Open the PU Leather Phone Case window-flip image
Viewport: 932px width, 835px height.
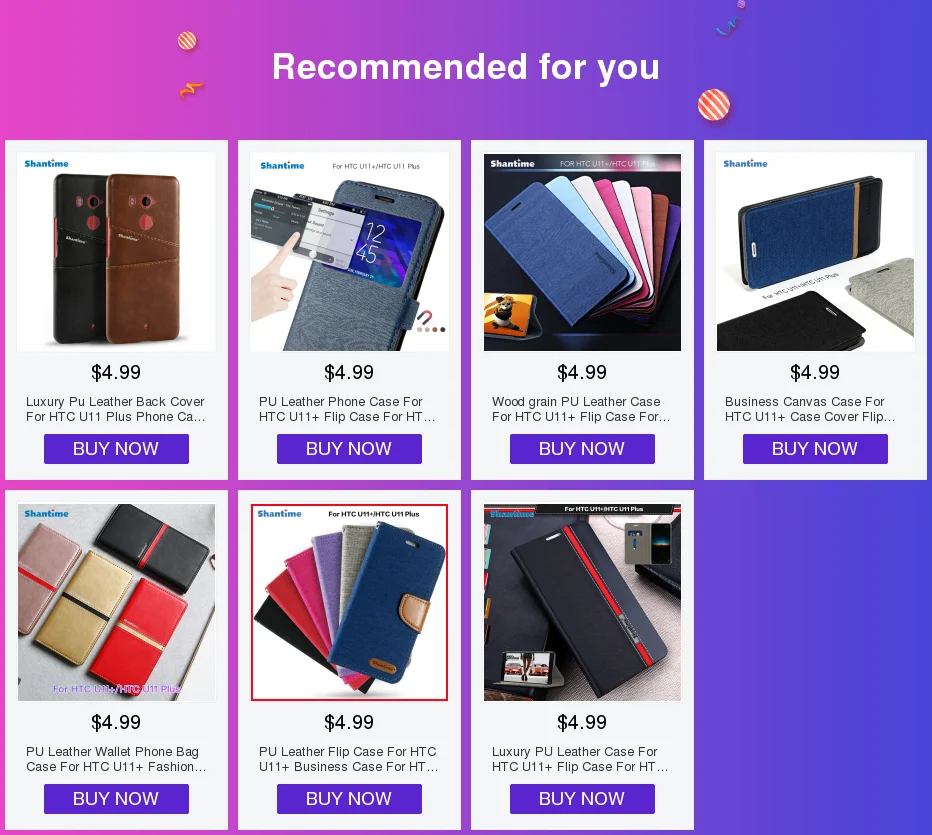(350, 251)
